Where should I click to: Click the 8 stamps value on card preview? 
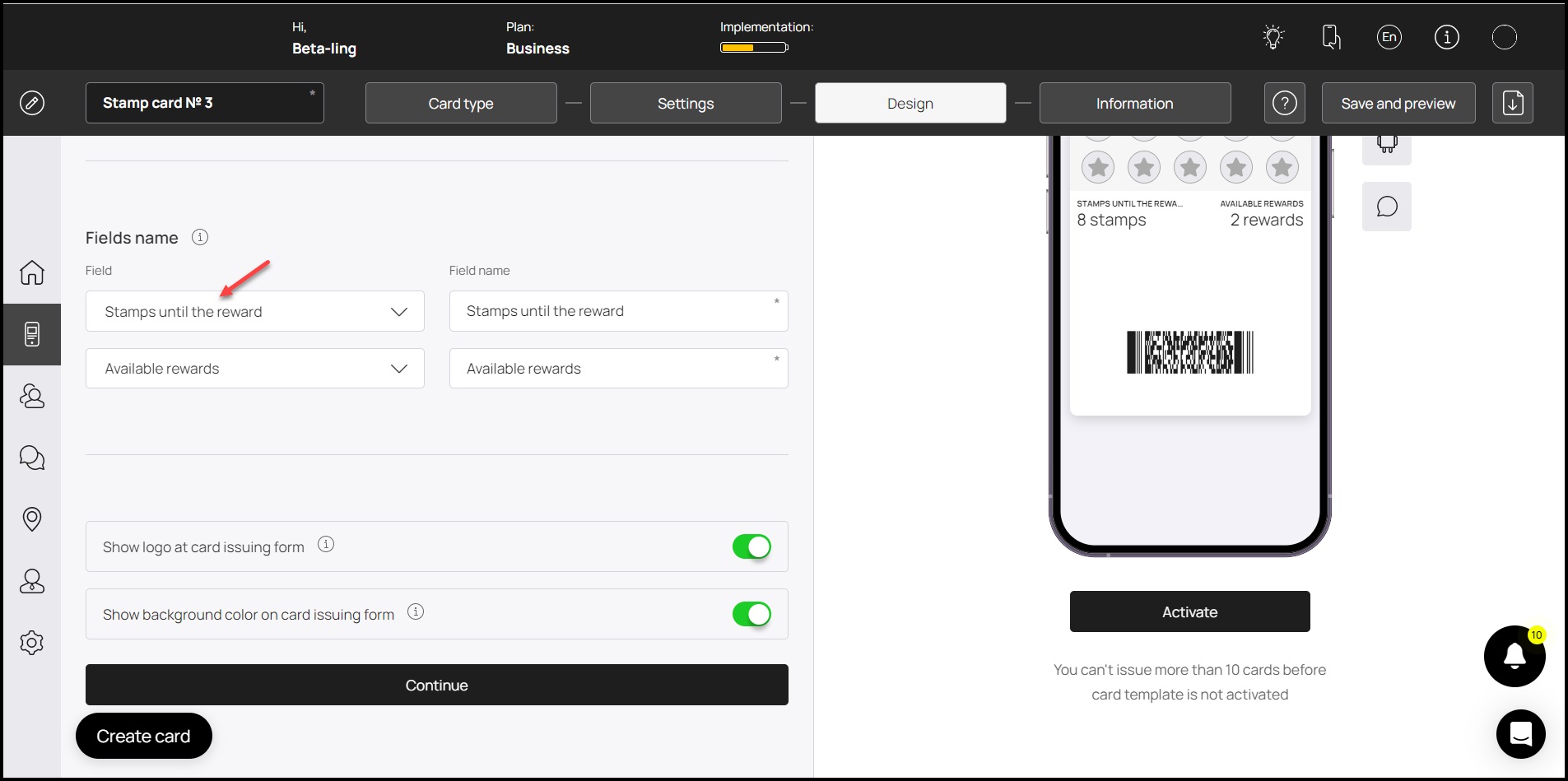click(1111, 220)
